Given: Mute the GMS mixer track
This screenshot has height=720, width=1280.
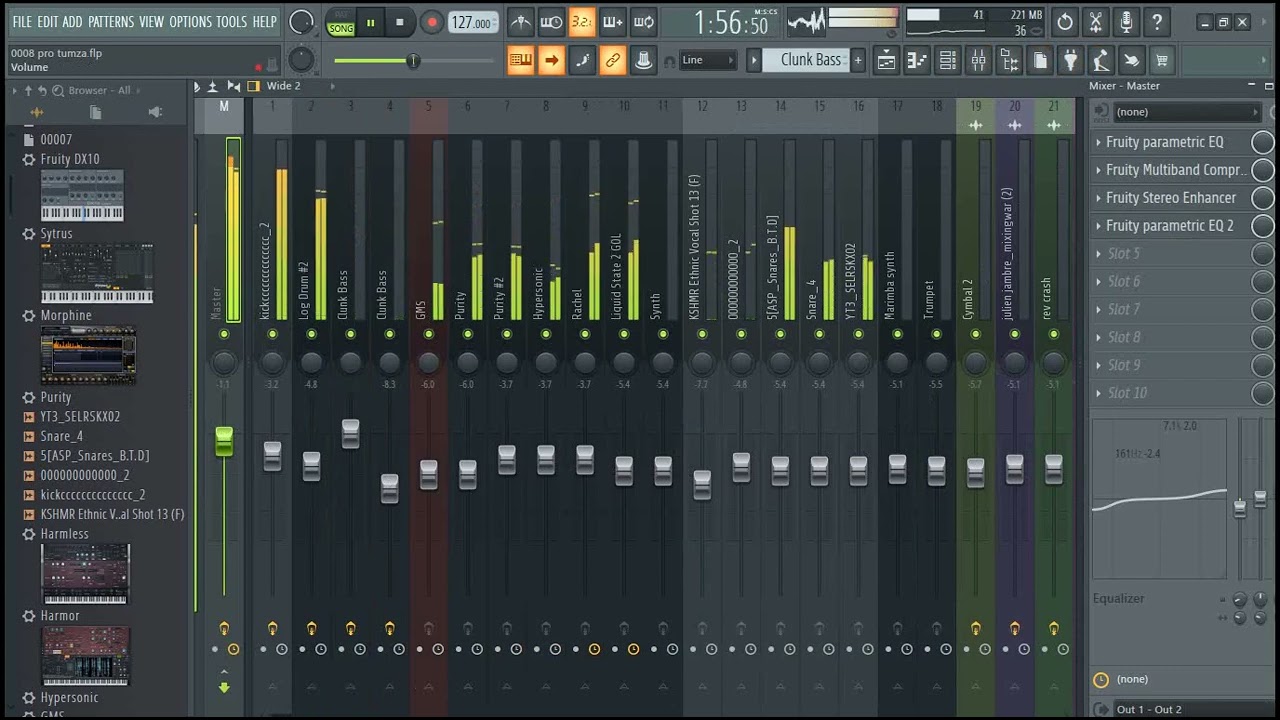Looking at the screenshot, I should [428, 334].
